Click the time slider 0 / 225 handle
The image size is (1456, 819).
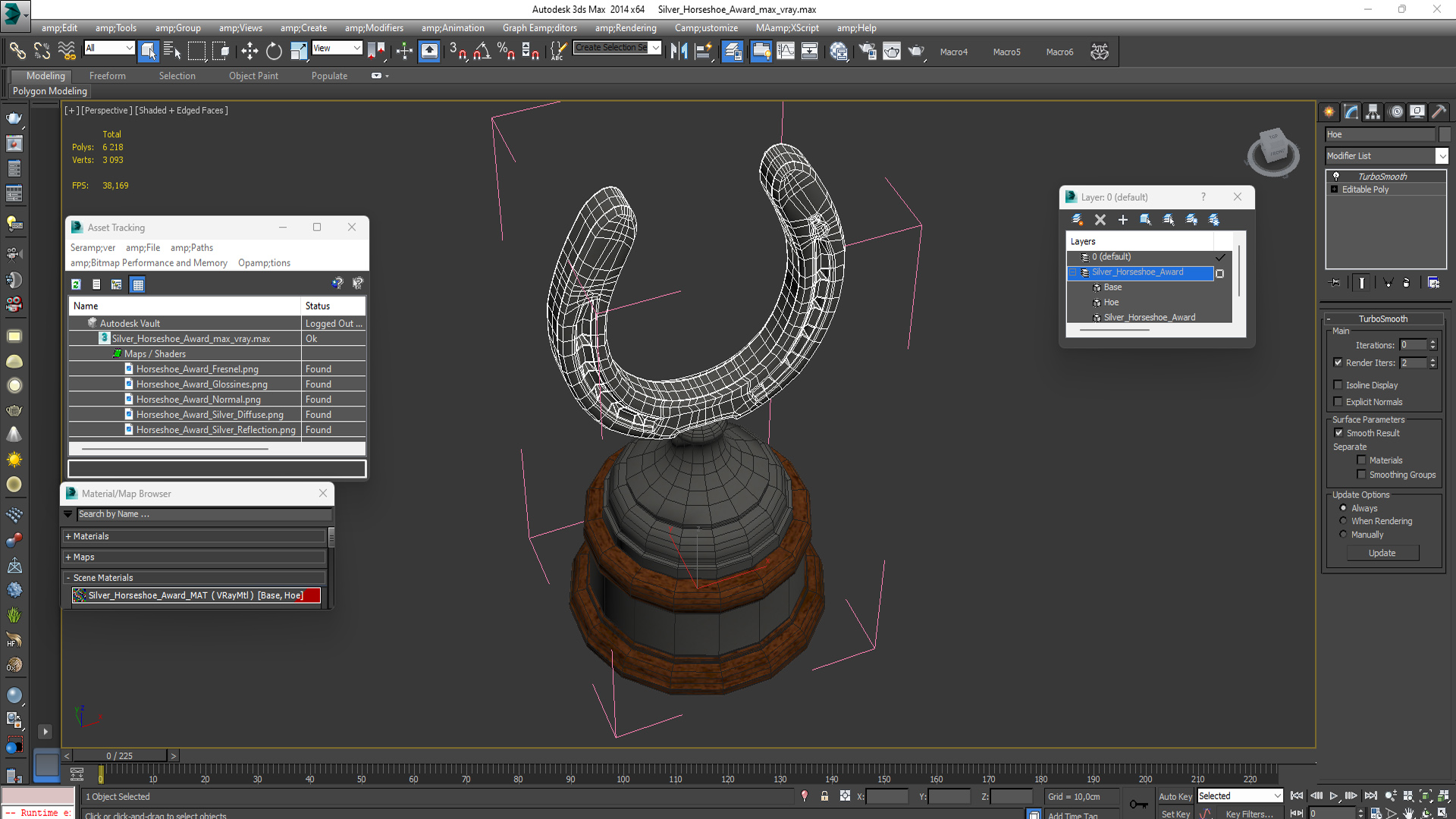[120, 756]
